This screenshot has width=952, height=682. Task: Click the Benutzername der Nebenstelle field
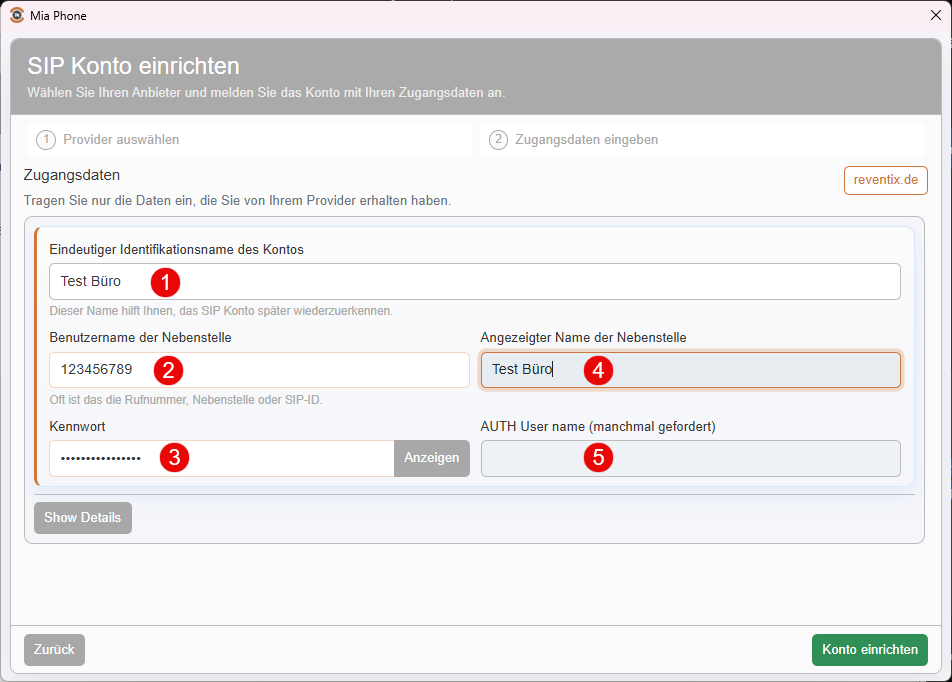[259, 370]
